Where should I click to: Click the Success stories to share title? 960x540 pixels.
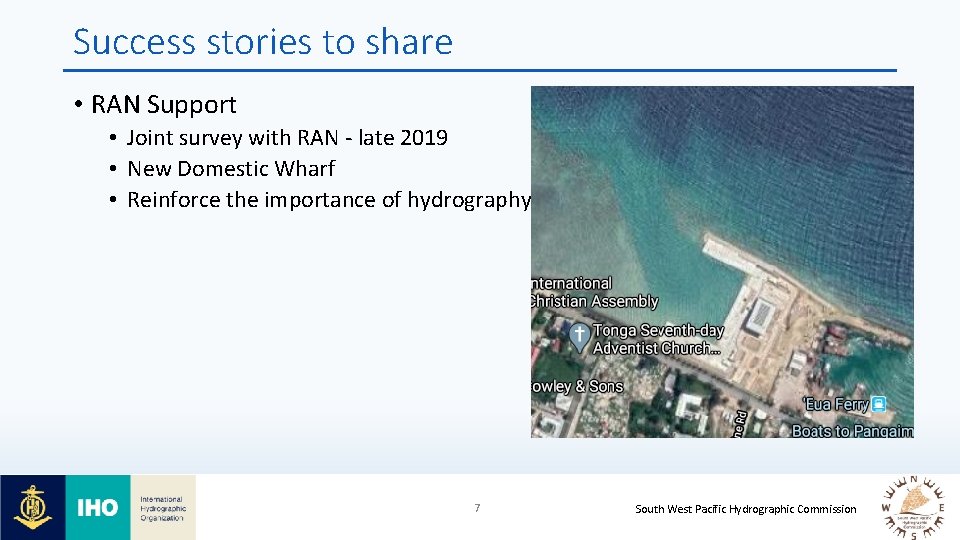point(263,42)
